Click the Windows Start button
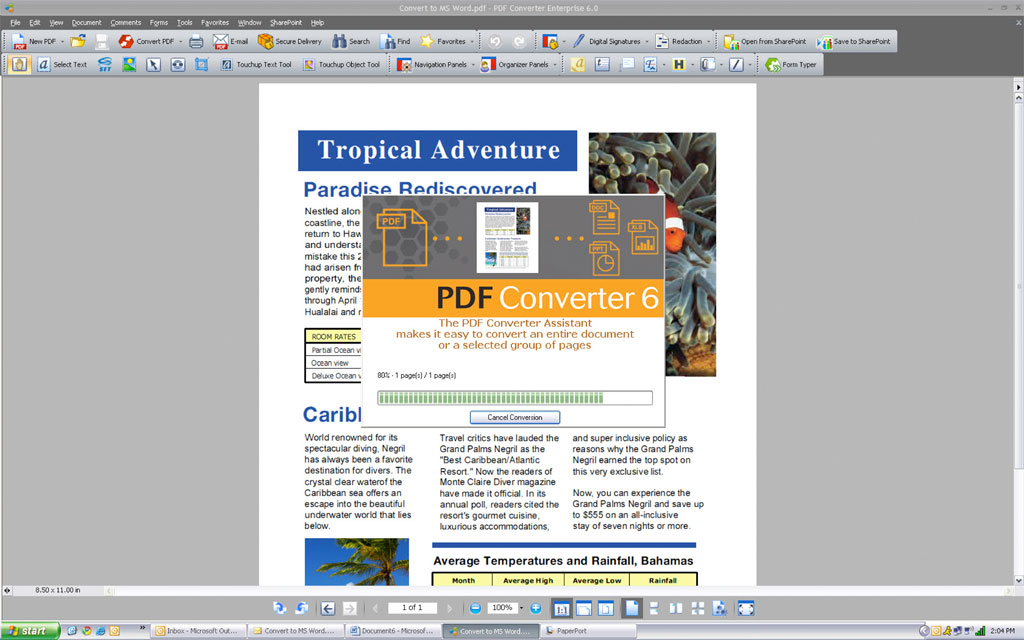Image resolution: width=1024 pixels, height=640 pixels. [30, 631]
